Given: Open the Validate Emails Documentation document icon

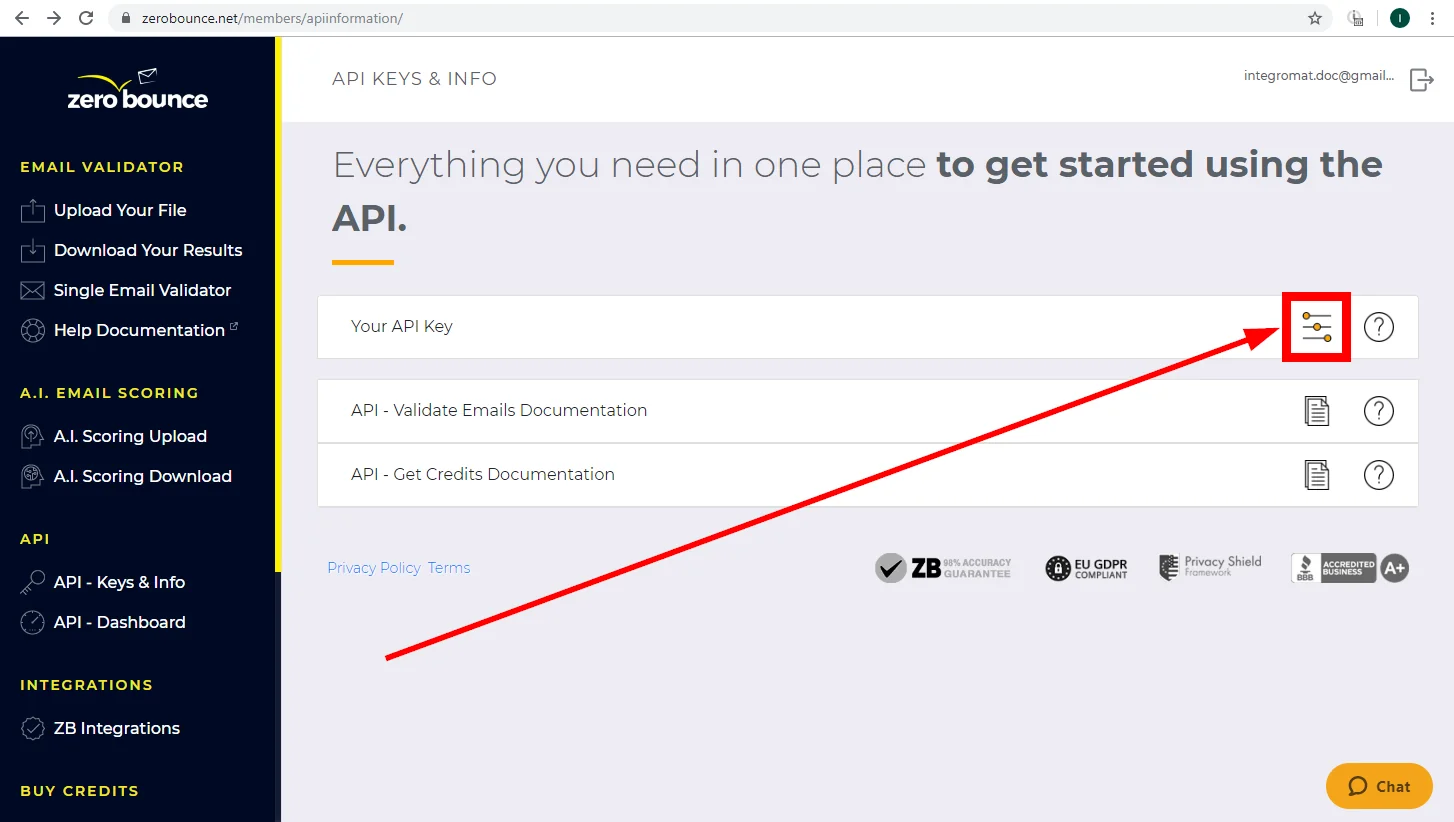Looking at the screenshot, I should pyautogui.click(x=1317, y=411).
